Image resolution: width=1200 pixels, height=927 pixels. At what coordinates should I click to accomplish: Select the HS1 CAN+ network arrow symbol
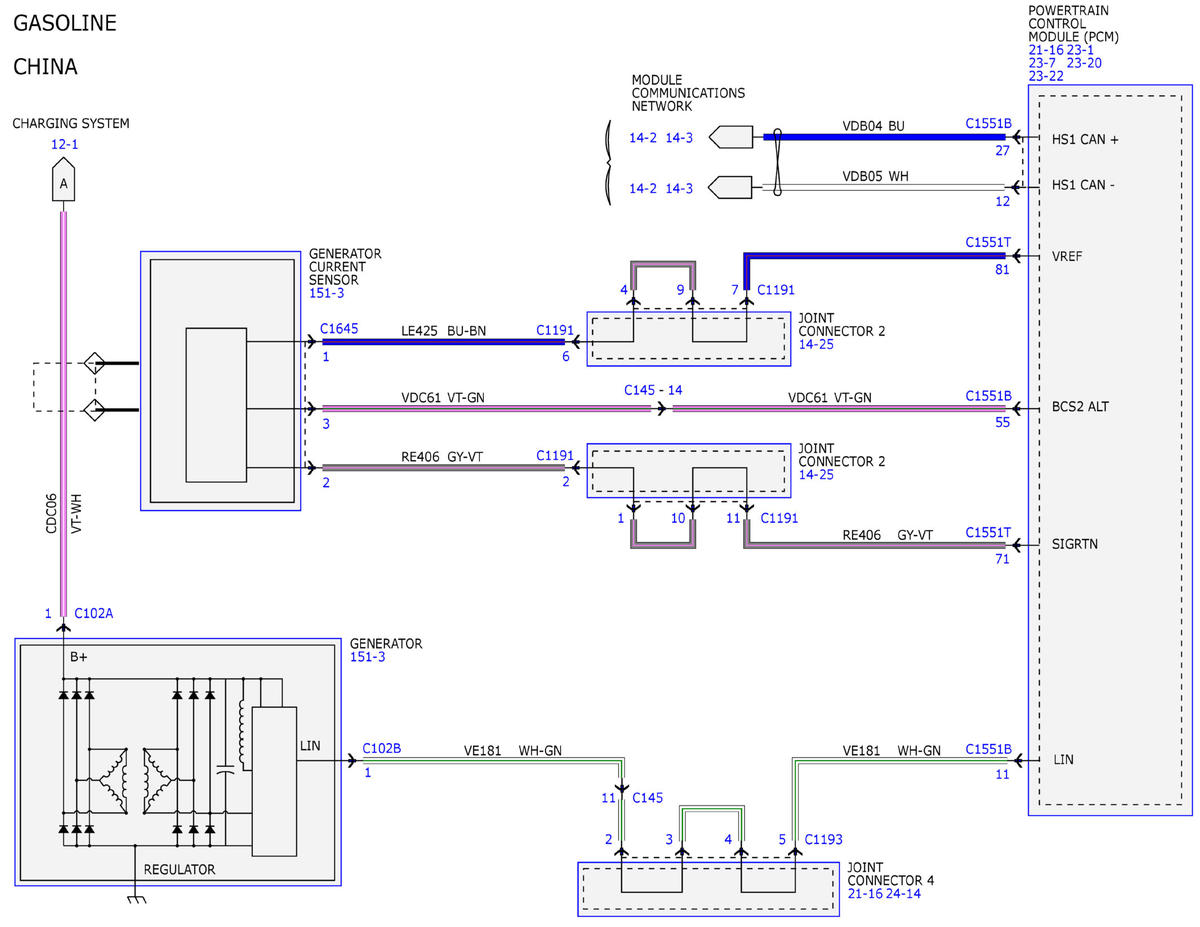[731, 137]
